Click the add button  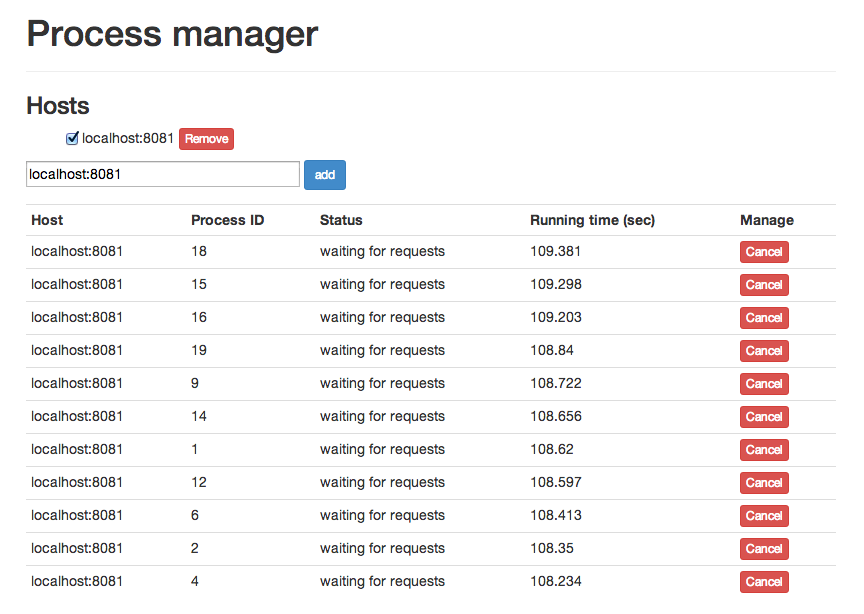pyautogui.click(x=324, y=174)
